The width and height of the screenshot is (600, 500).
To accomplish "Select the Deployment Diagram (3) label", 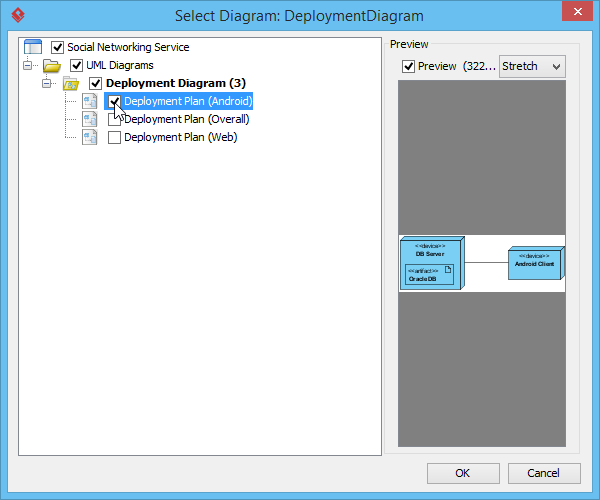I will pyautogui.click(x=176, y=83).
